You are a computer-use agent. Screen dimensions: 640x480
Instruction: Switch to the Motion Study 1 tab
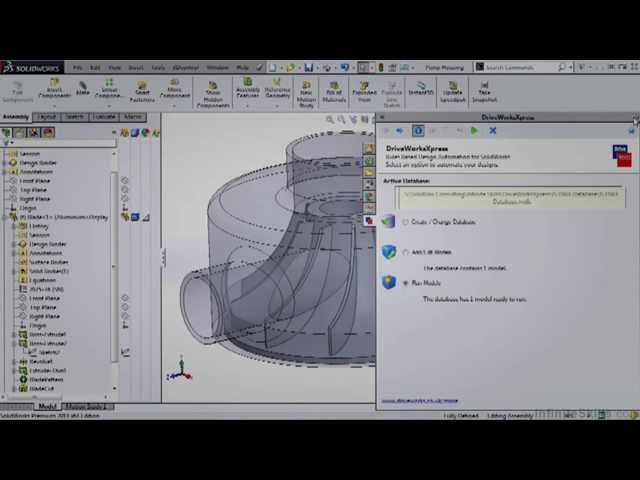(x=86, y=407)
